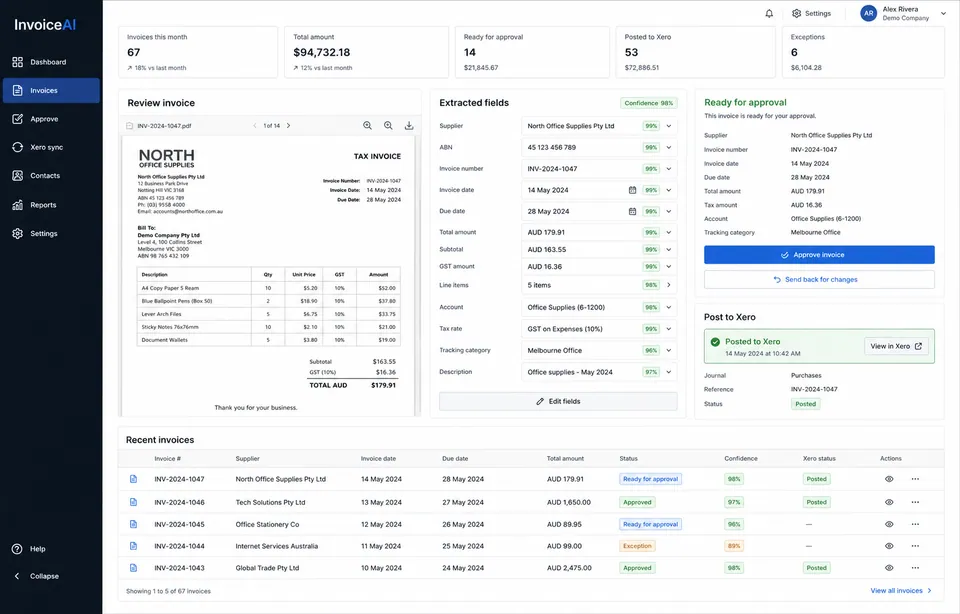Click the Description field
This screenshot has height=614, width=960.
tap(599, 372)
